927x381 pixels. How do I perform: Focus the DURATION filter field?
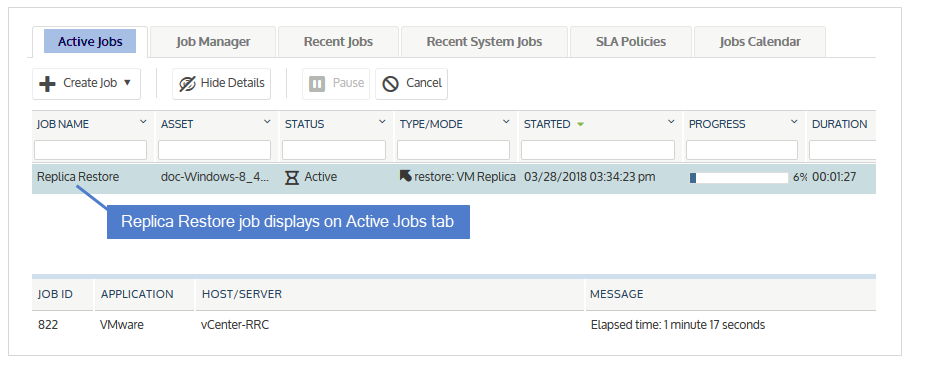[842, 150]
